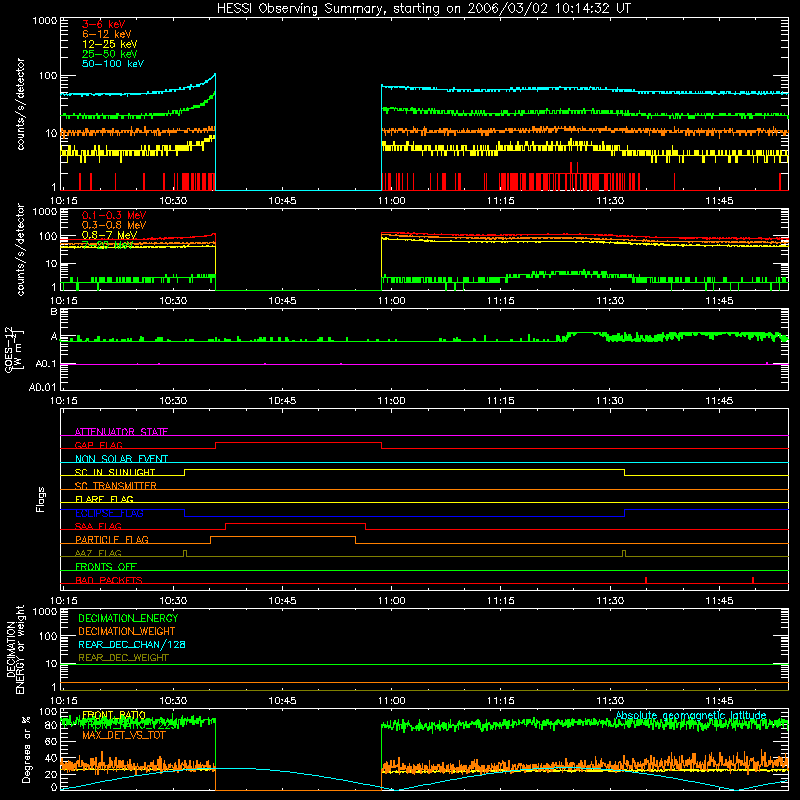Select the olive 'AAZ_FLAG' label
The image size is (800, 800).
click(98, 553)
